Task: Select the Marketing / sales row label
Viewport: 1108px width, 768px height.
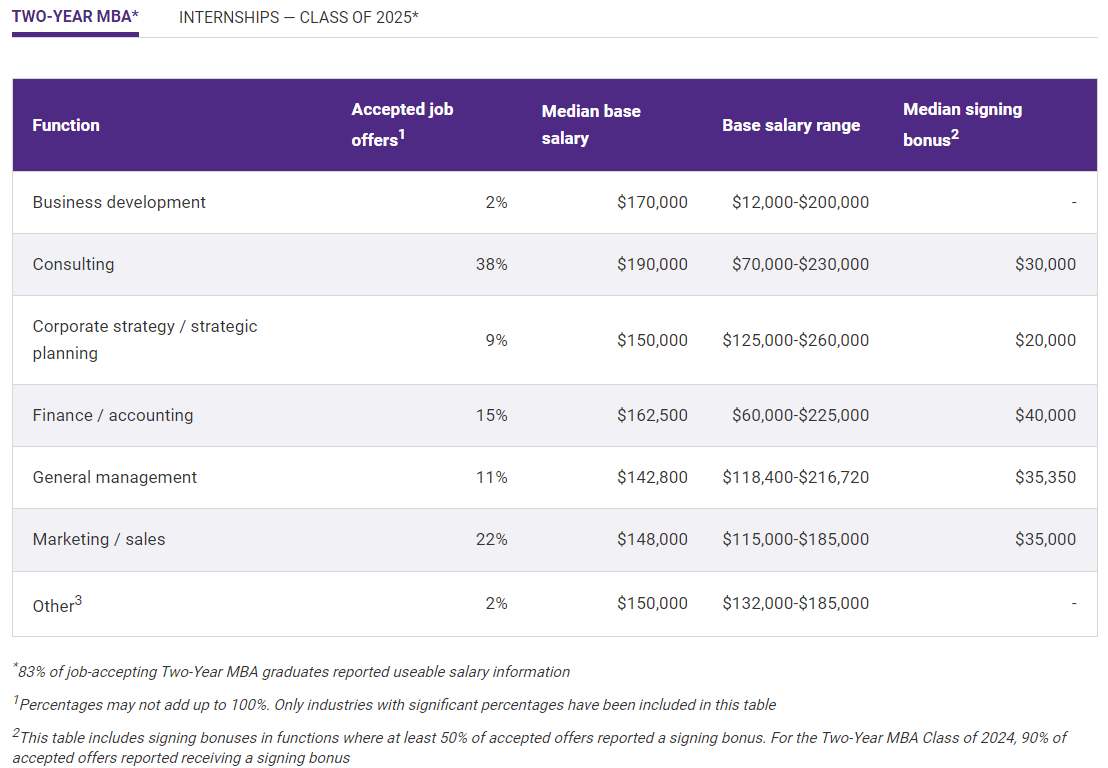Action: 99,539
